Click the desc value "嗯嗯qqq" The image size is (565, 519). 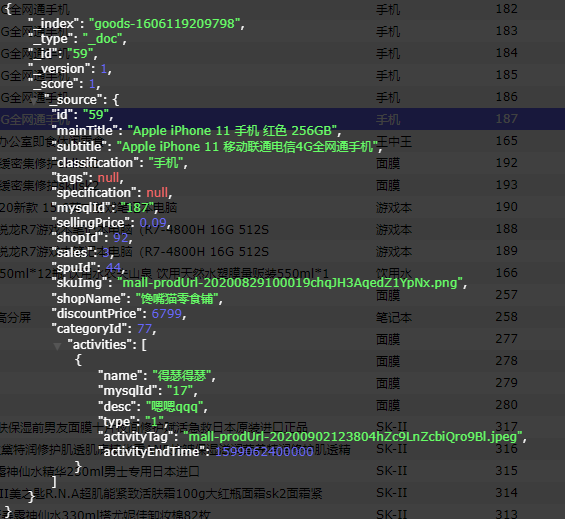(174, 407)
